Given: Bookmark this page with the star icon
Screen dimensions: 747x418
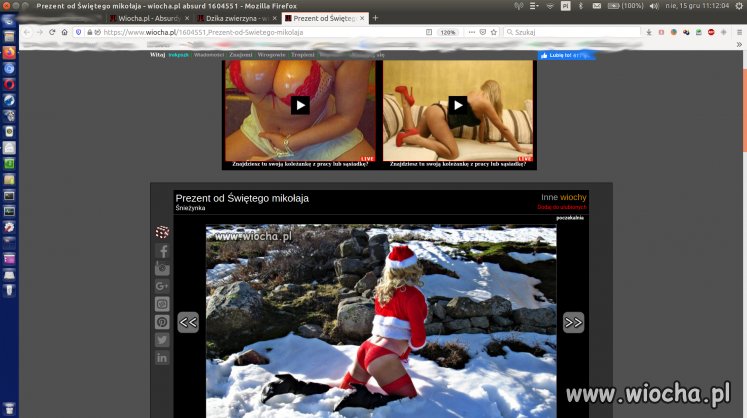Looking at the screenshot, I should point(494,32).
